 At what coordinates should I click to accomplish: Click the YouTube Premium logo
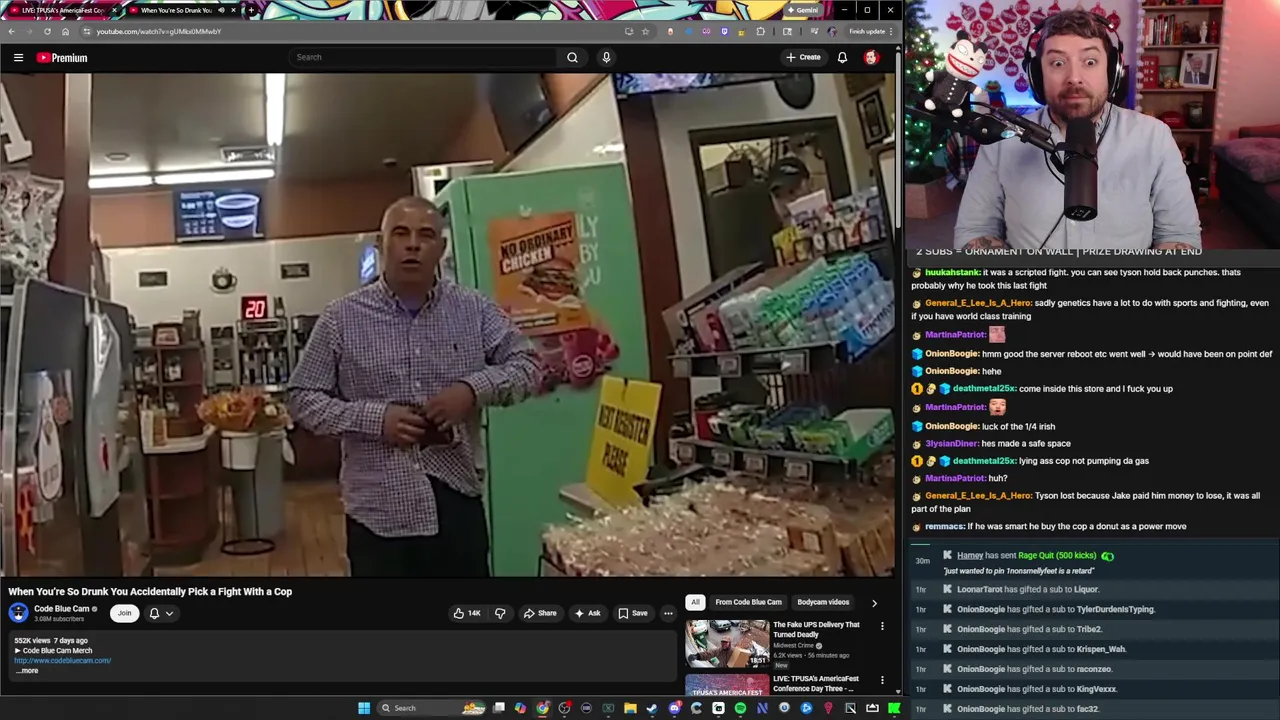click(x=62, y=58)
